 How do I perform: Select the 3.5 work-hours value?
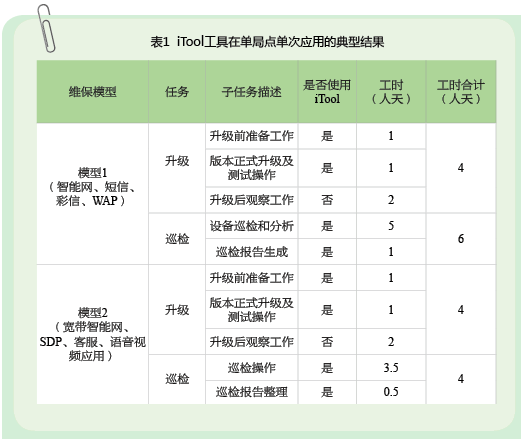391,368
